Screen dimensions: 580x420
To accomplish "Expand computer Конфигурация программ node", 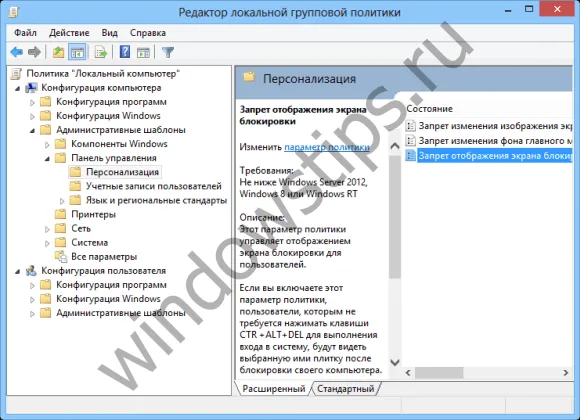I will click(32, 103).
